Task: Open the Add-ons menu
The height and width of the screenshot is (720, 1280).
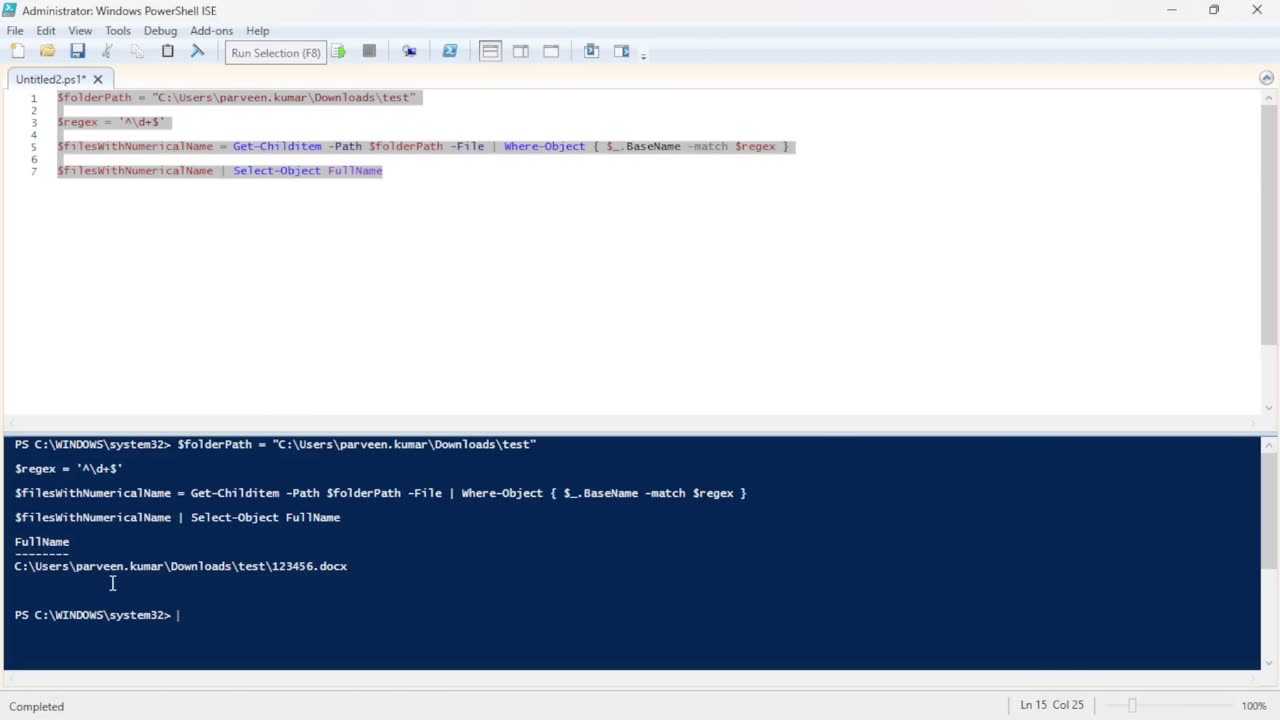Action: 211,31
